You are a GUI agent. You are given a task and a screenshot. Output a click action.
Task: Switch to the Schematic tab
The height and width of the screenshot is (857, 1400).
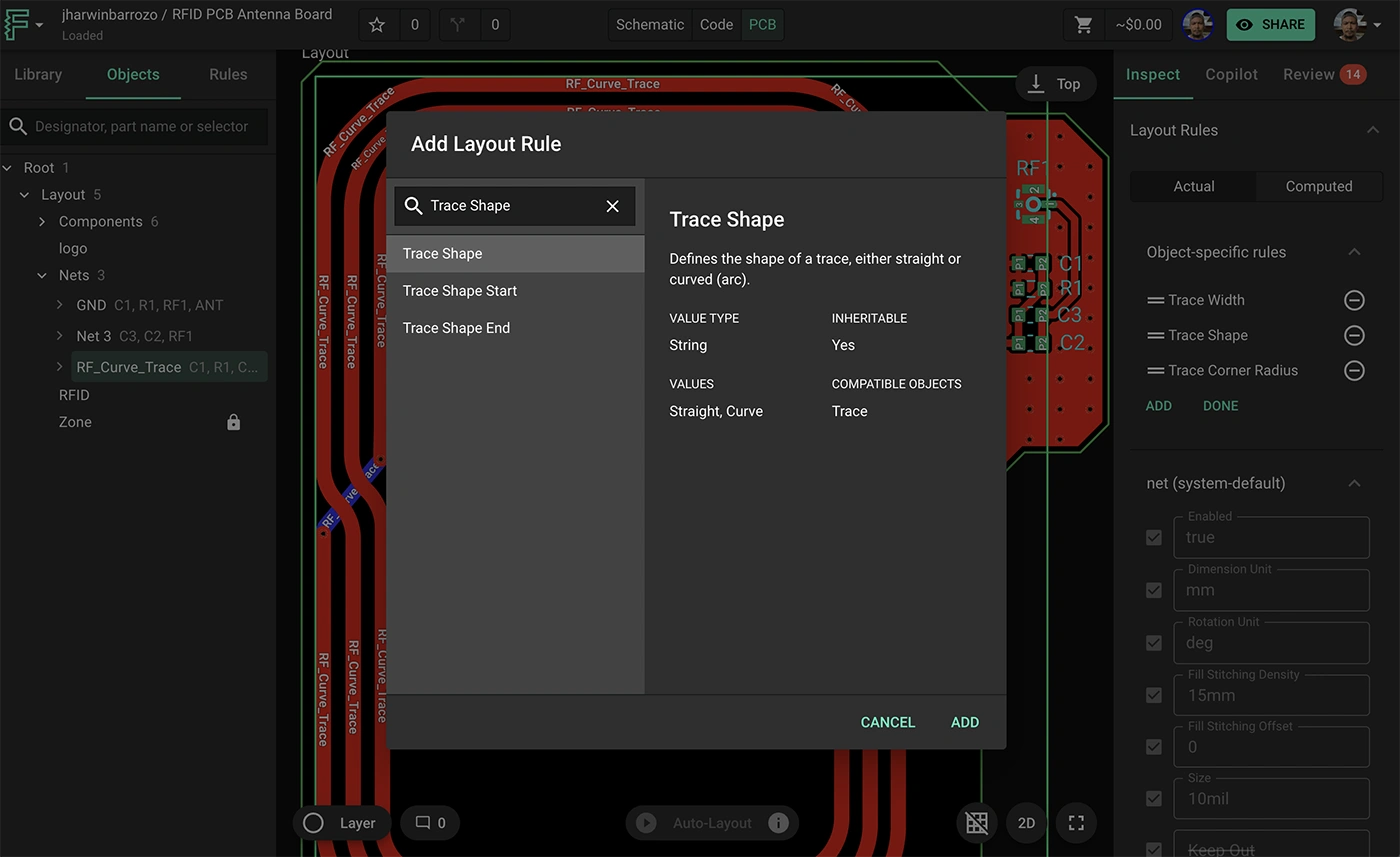tap(649, 24)
